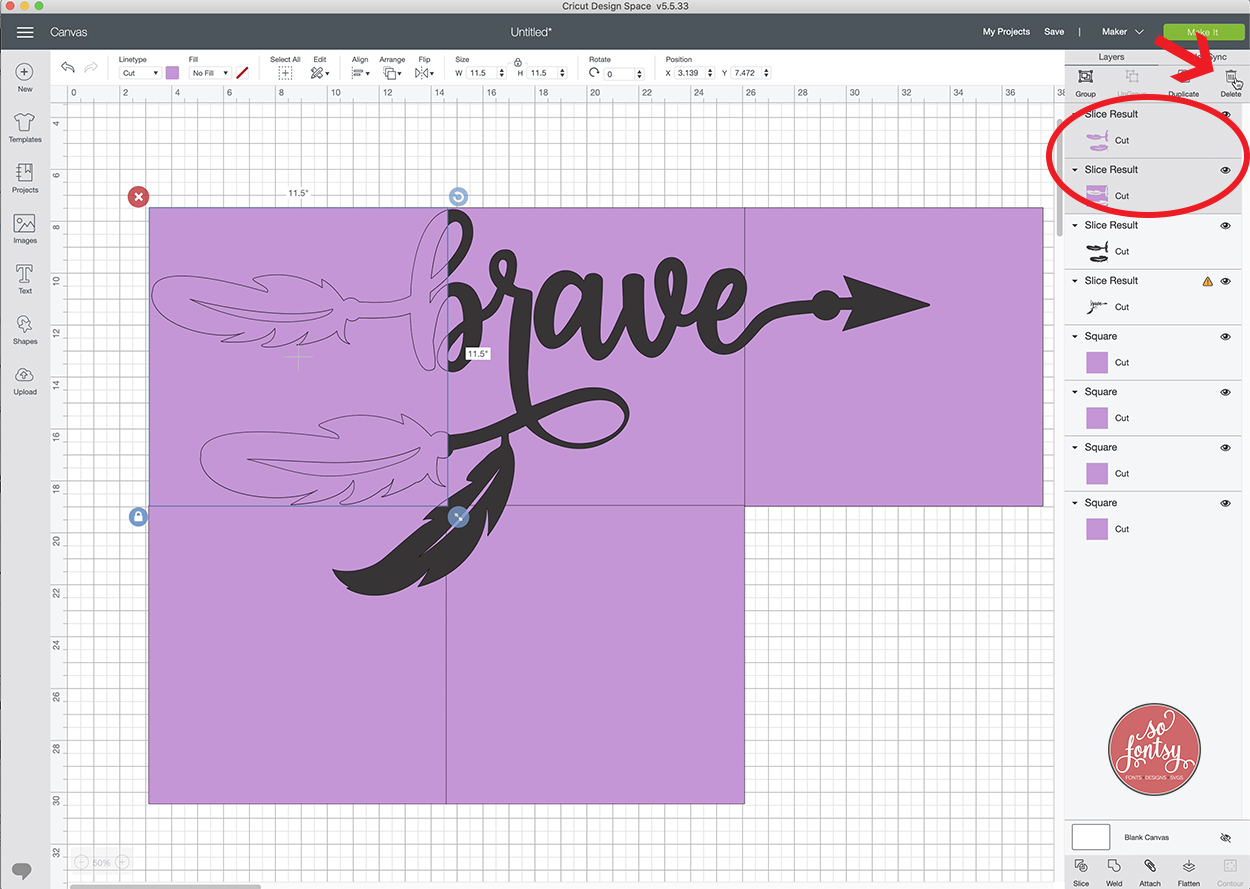Click the rotate handle on the selection box
Screen dimensions: 1250x889
(458, 197)
